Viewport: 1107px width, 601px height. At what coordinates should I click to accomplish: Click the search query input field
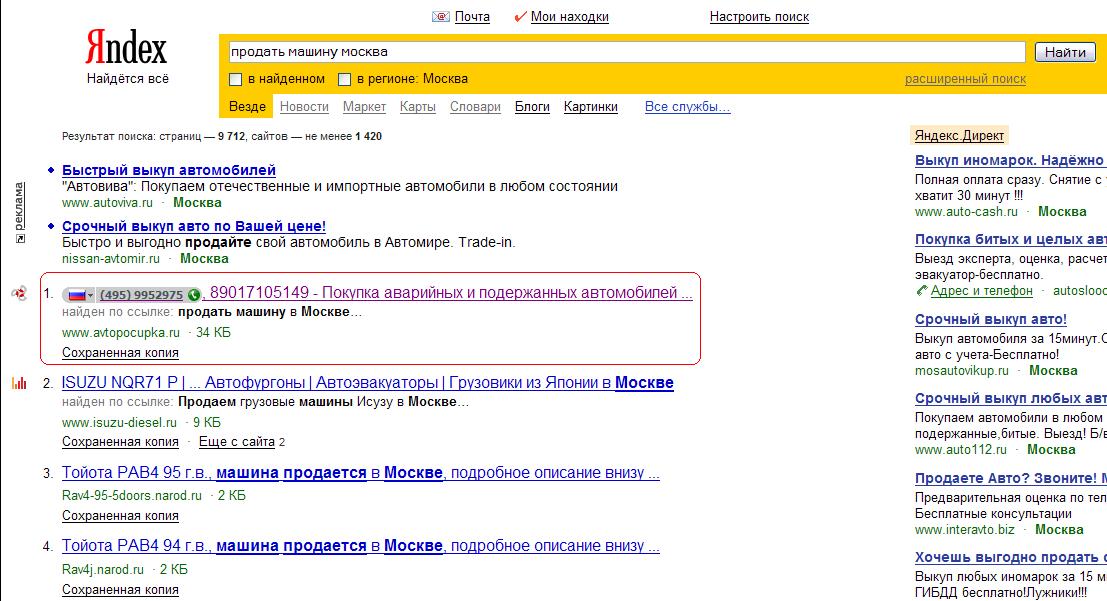pos(627,52)
